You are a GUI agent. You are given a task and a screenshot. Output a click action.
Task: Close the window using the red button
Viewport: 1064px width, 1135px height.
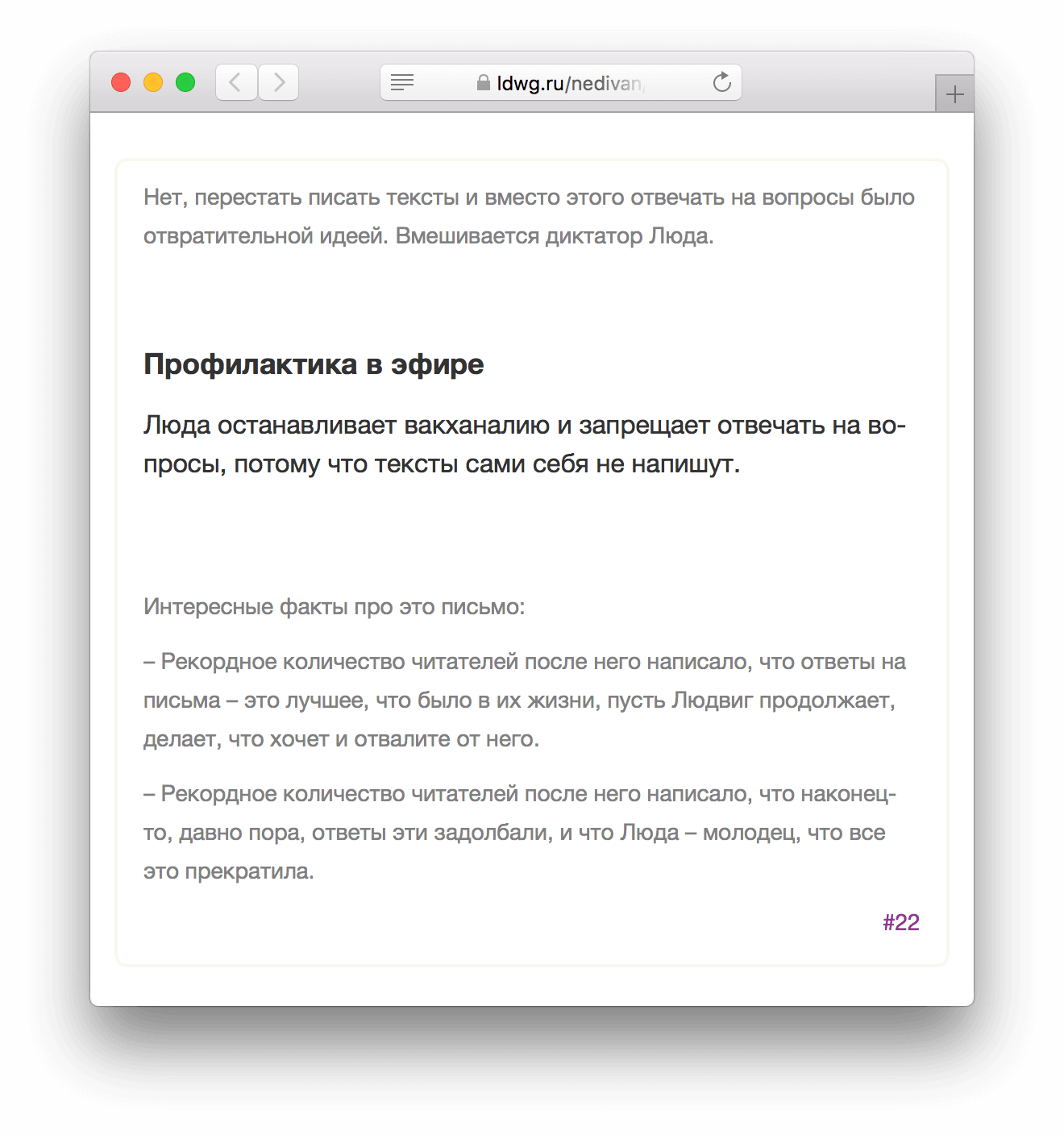pos(121,82)
